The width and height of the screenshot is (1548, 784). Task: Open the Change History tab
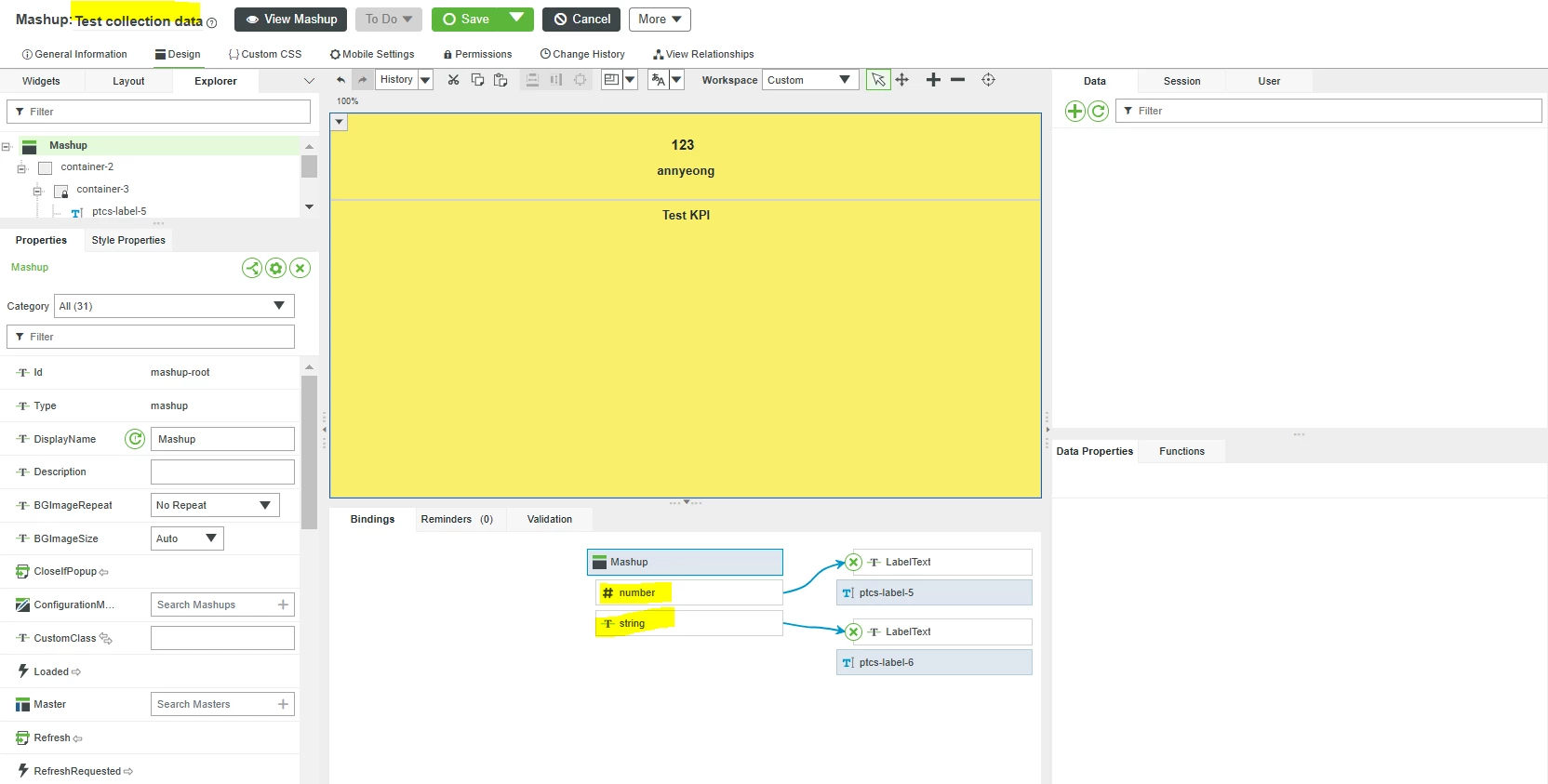tap(582, 54)
